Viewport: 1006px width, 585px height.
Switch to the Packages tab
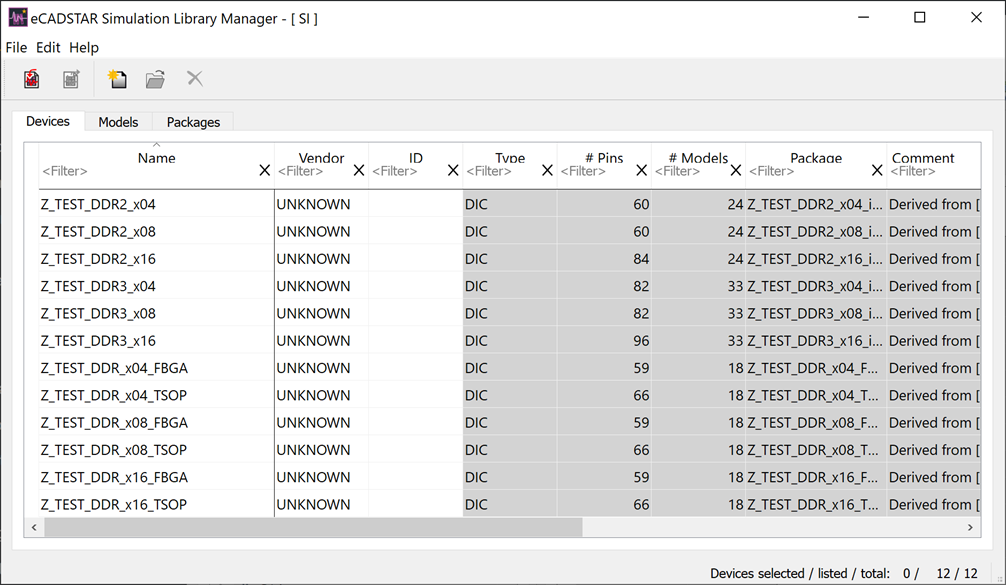(x=193, y=122)
